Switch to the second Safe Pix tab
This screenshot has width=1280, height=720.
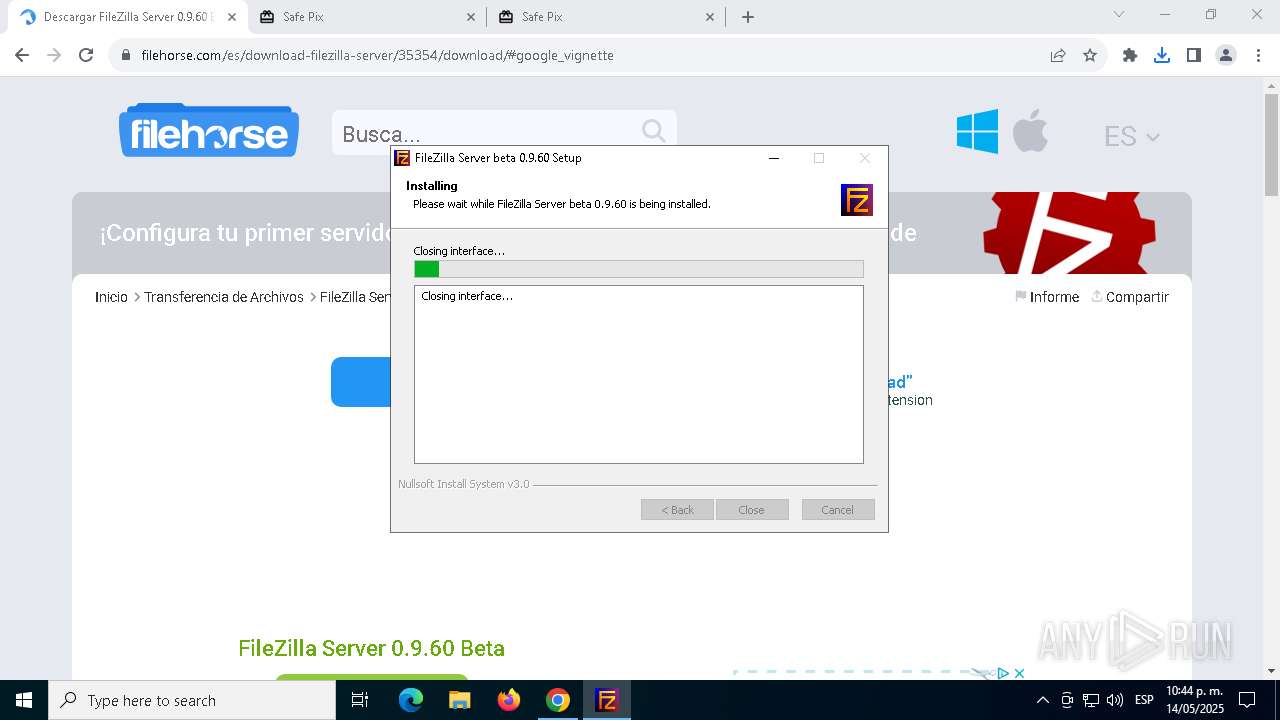pyautogui.click(x=366, y=17)
